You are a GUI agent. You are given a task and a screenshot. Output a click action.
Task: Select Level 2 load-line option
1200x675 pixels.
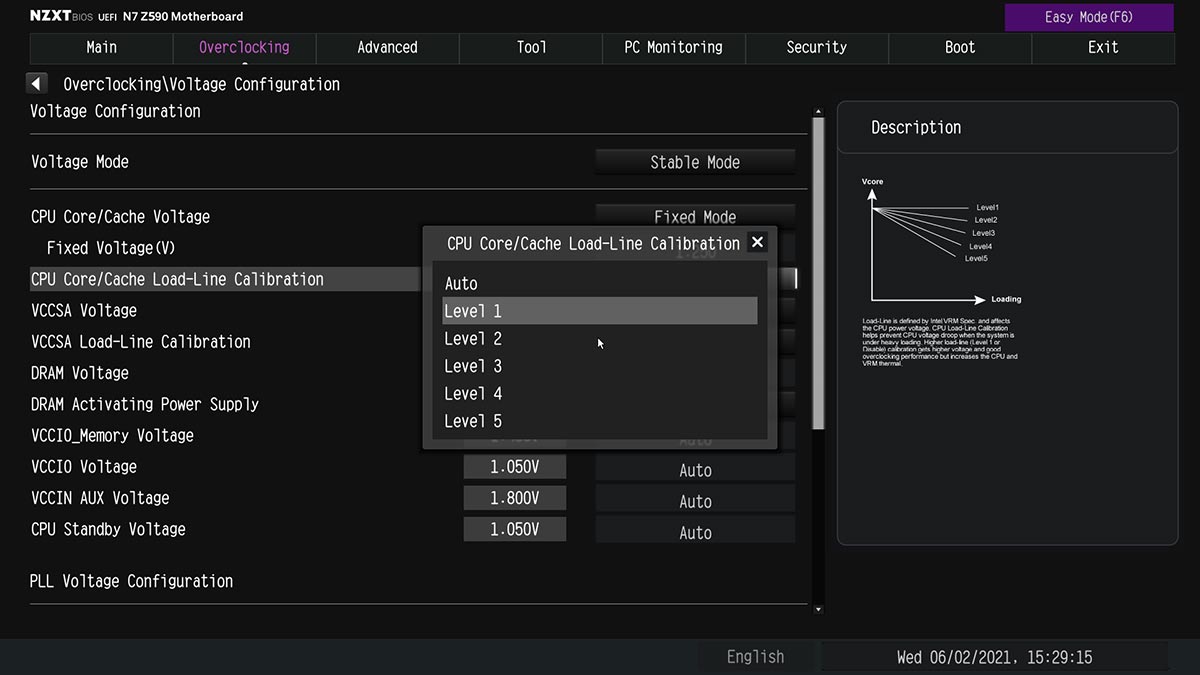tap(600, 339)
